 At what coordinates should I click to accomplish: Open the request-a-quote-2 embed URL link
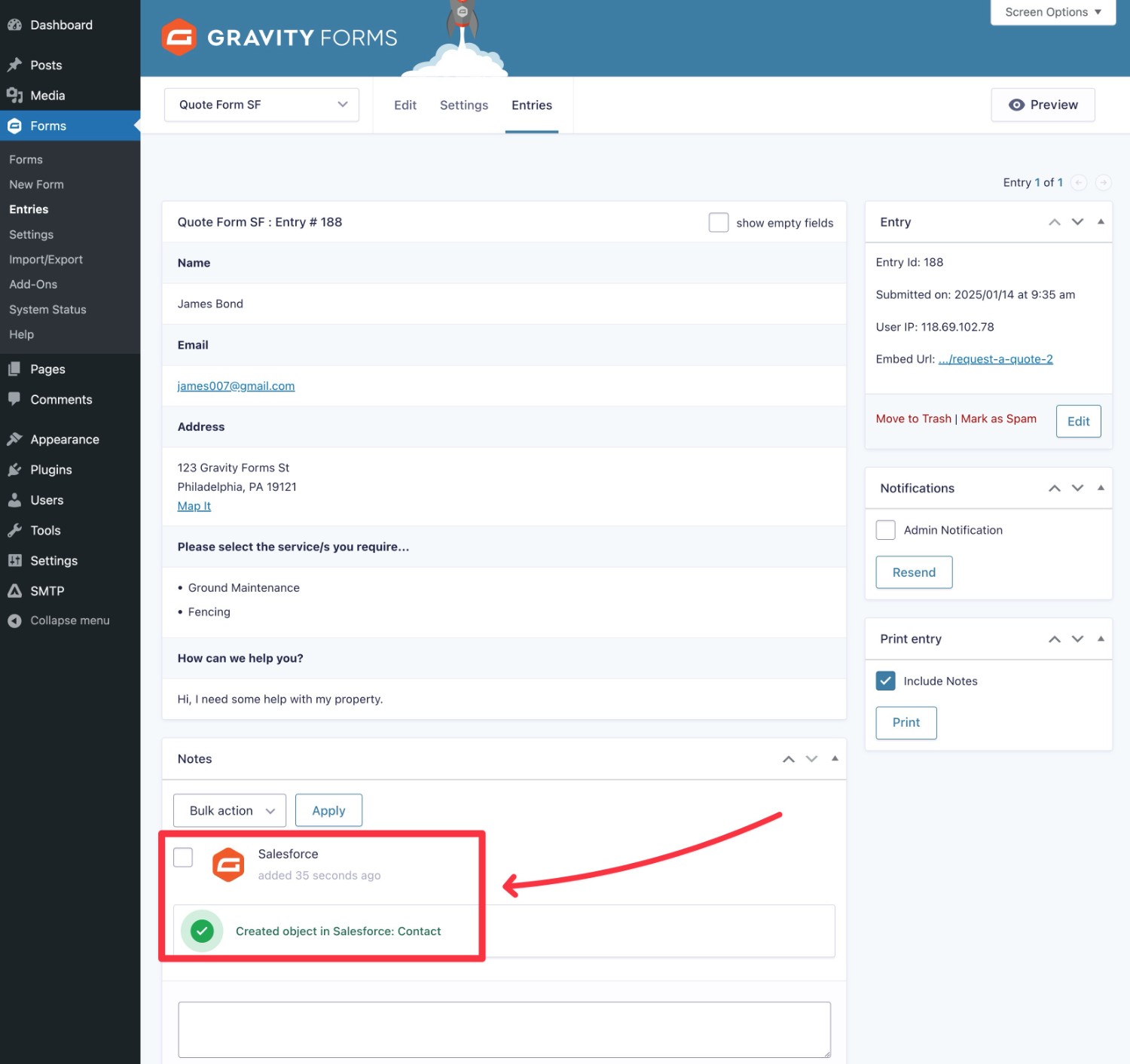click(x=995, y=359)
